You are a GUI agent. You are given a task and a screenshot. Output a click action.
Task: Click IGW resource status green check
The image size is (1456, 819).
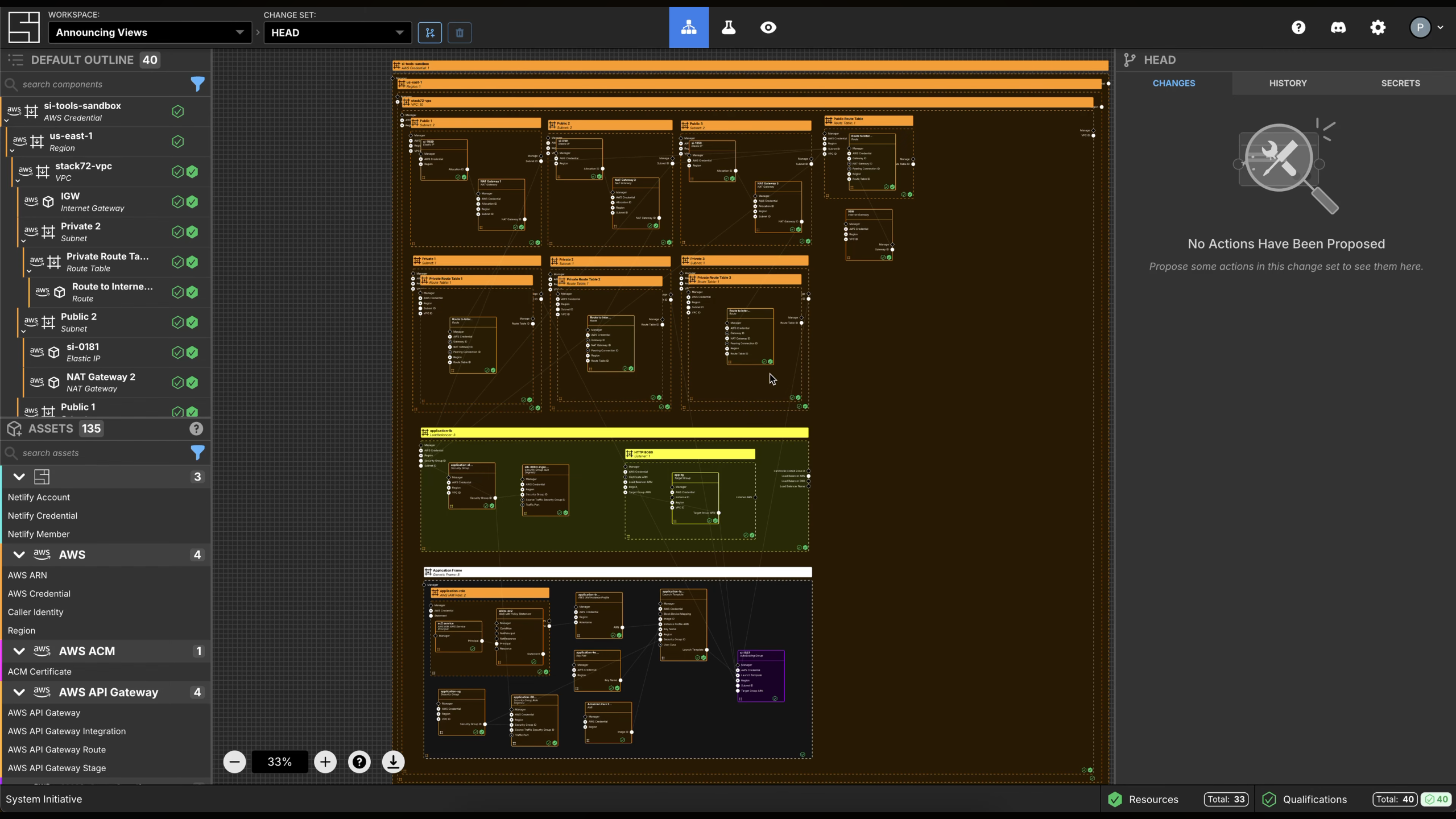click(x=192, y=201)
